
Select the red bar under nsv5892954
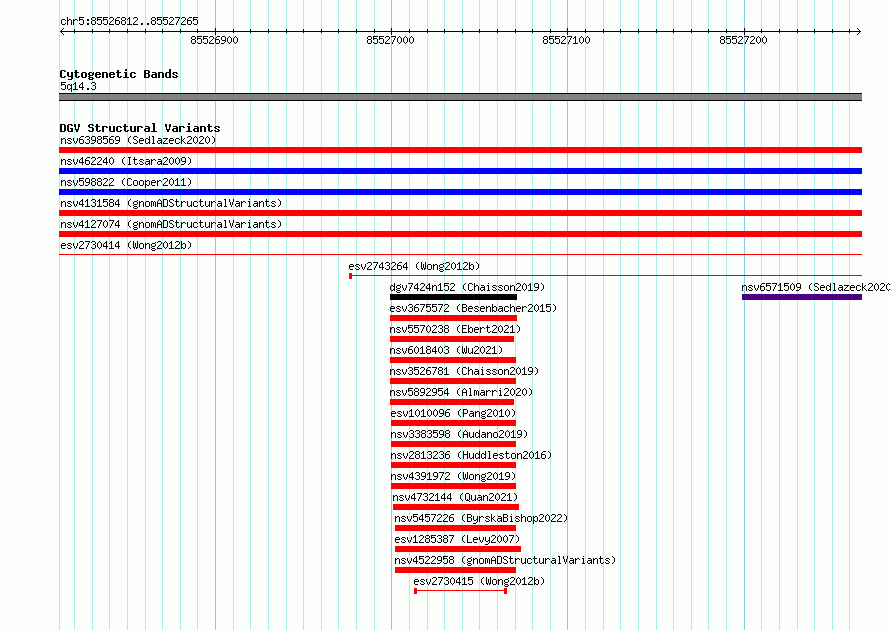coord(452,402)
